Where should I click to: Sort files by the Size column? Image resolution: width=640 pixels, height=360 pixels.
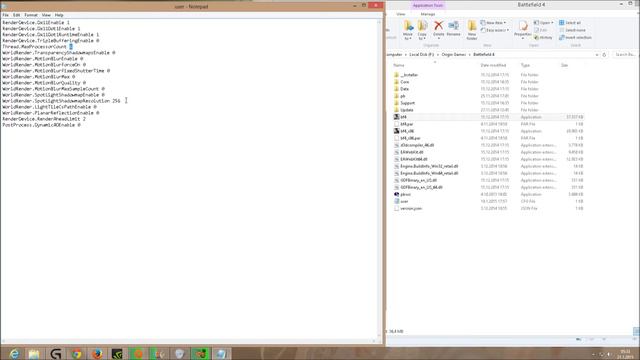[x=564, y=65]
